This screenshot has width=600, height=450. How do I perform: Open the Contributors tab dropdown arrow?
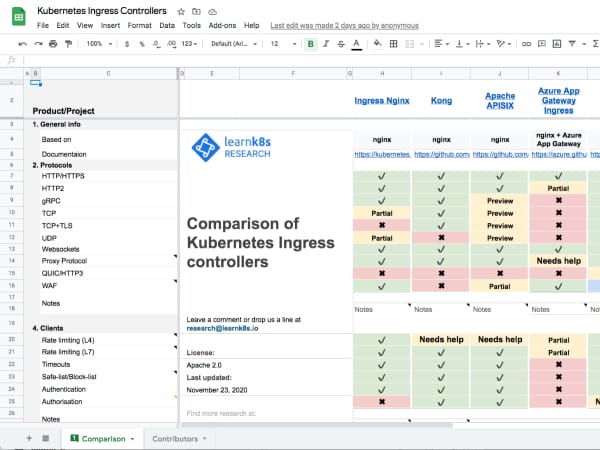(204, 439)
